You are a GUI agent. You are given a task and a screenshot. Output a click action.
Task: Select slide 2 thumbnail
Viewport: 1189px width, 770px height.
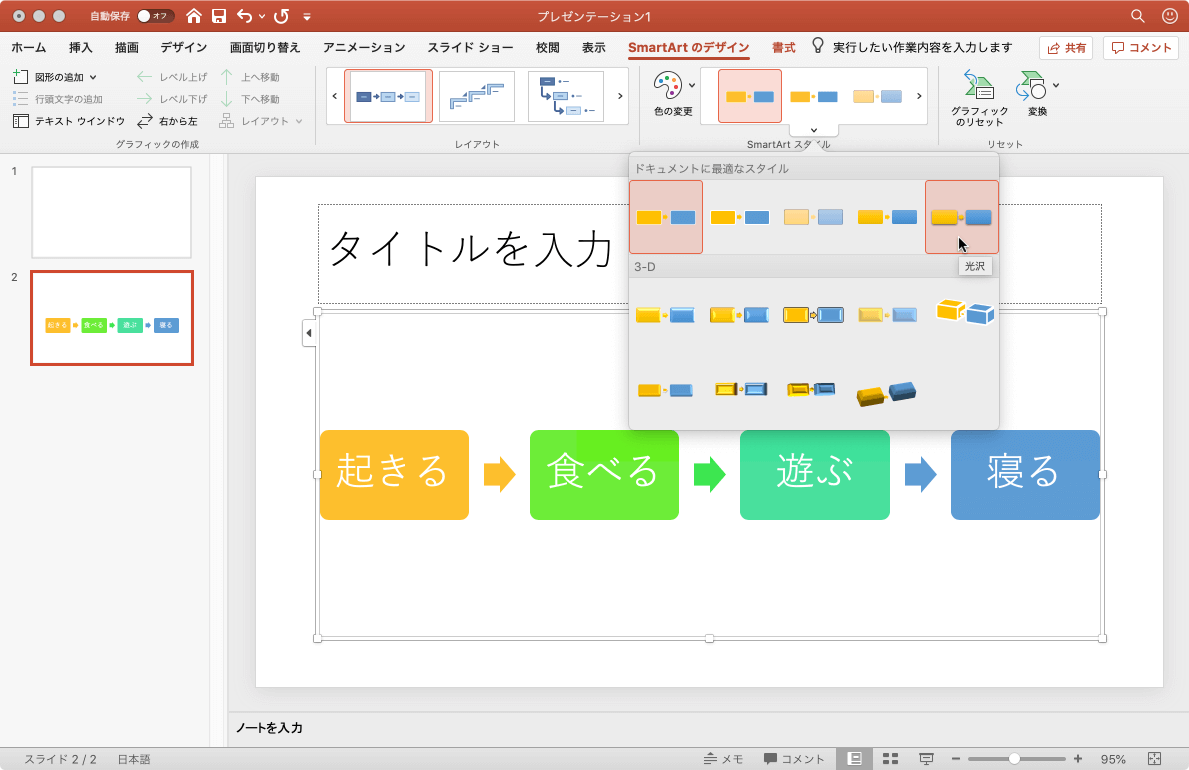click(x=111, y=318)
